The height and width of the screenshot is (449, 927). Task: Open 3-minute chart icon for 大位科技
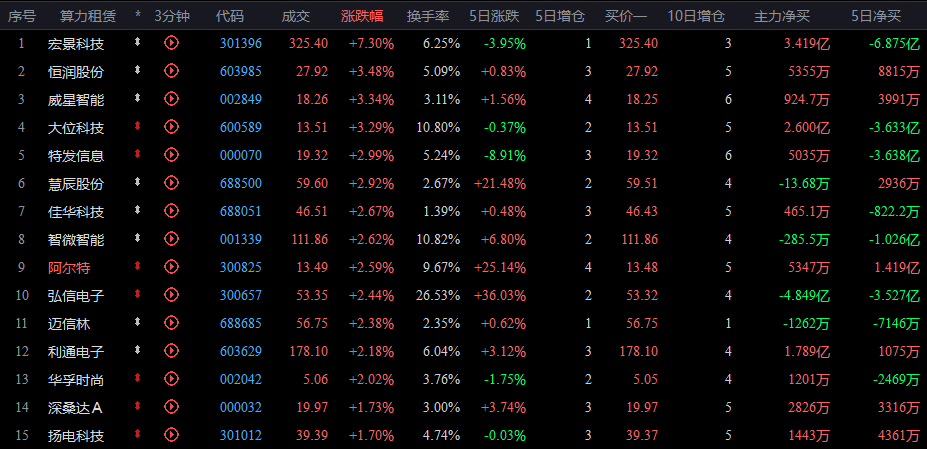(171, 127)
